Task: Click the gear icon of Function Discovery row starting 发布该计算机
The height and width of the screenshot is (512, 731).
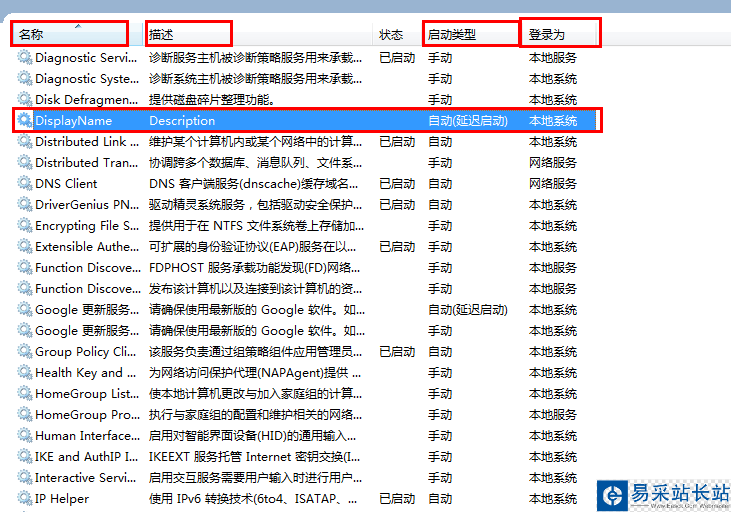Action: tap(25, 288)
